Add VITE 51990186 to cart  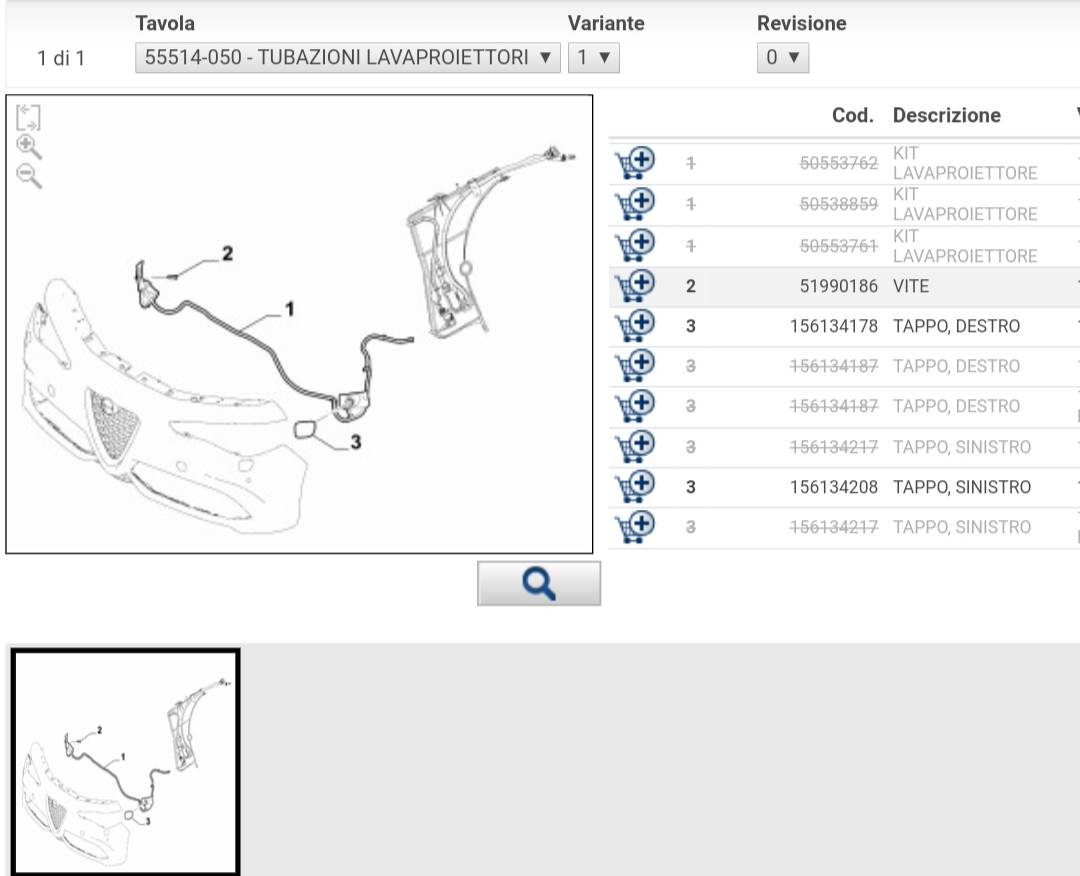(x=634, y=286)
